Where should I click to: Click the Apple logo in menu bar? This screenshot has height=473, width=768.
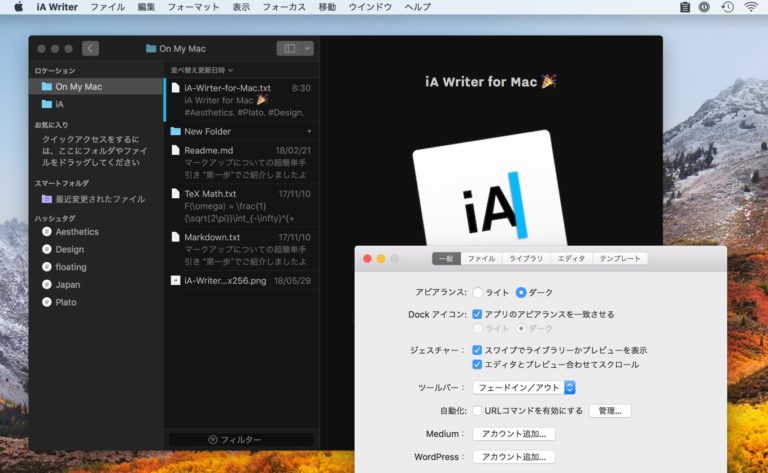pyautogui.click(x=18, y=7)
